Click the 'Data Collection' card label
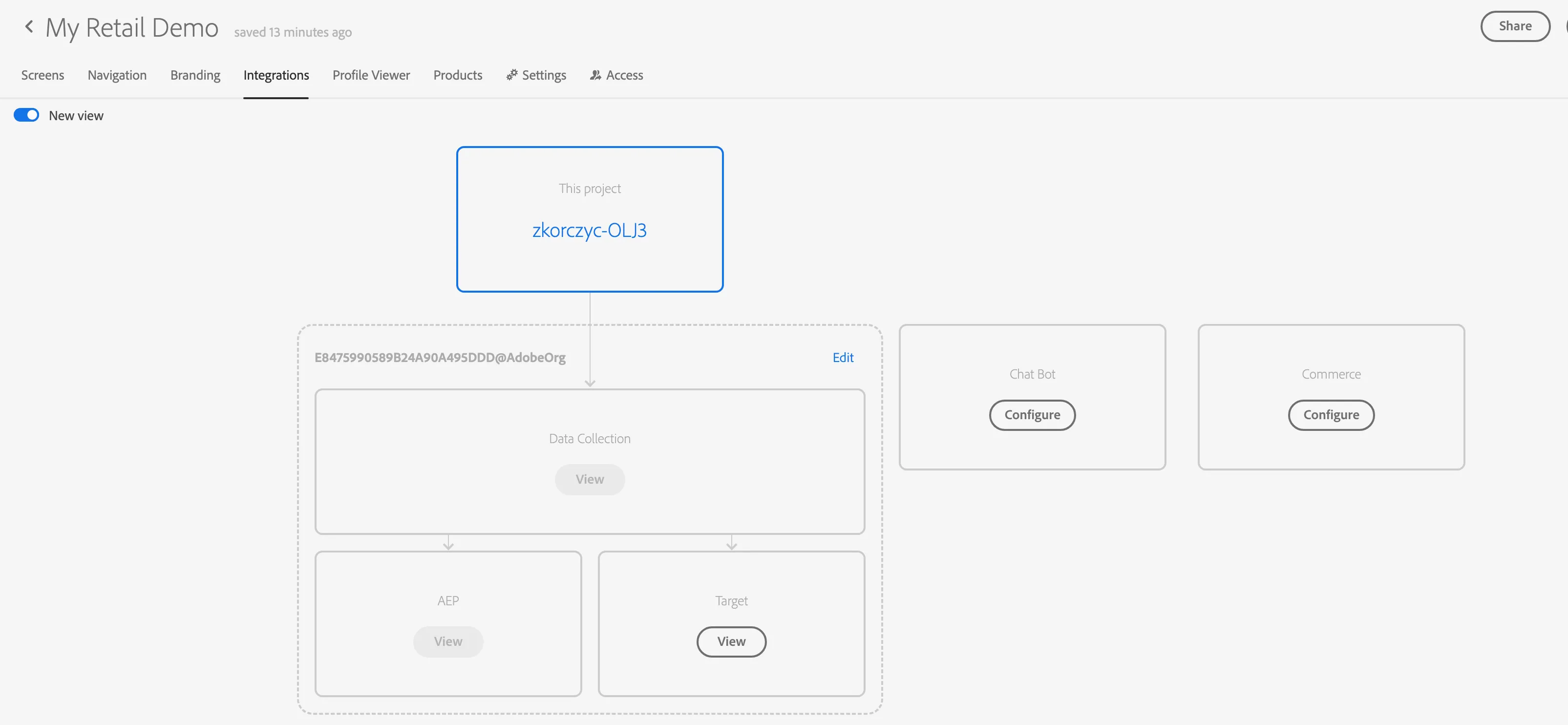Viewport: 1568px width, 725px height. click(x=590, y=439)
